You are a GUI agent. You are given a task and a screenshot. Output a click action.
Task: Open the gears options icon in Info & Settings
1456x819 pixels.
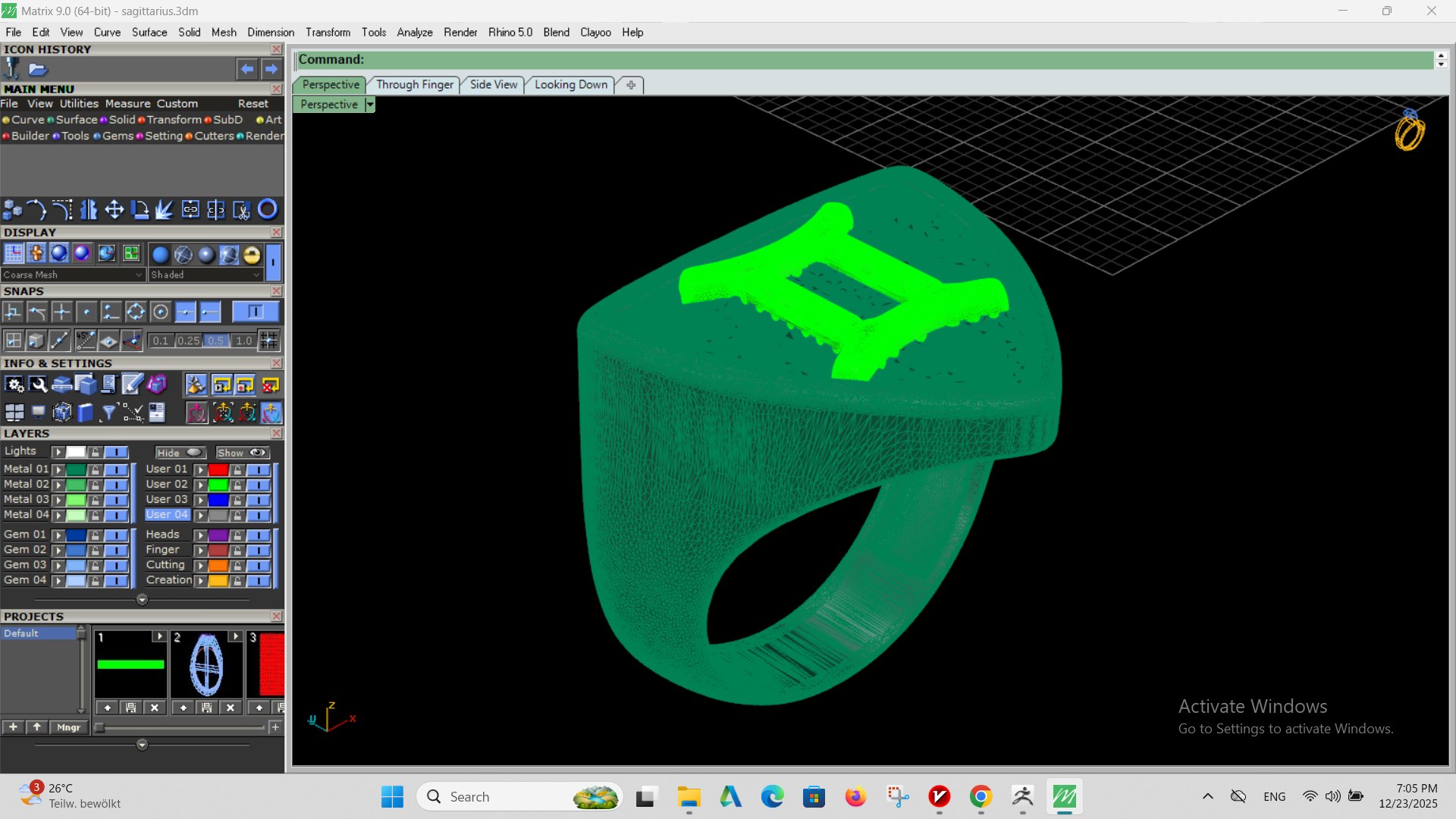point(14,385)
